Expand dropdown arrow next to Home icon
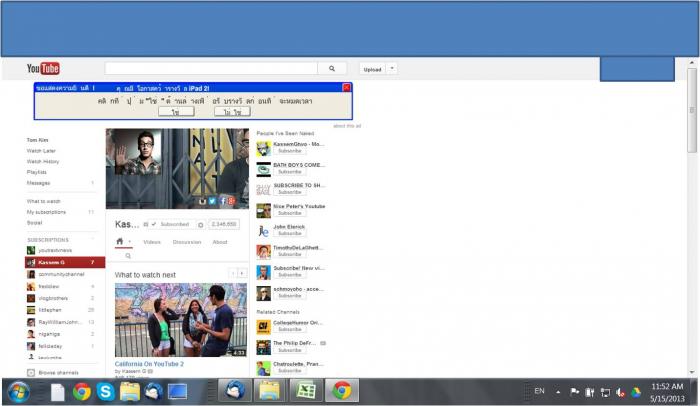Viewport: 700px width, 406px height. pyautogui.click(x=129, y=242)
